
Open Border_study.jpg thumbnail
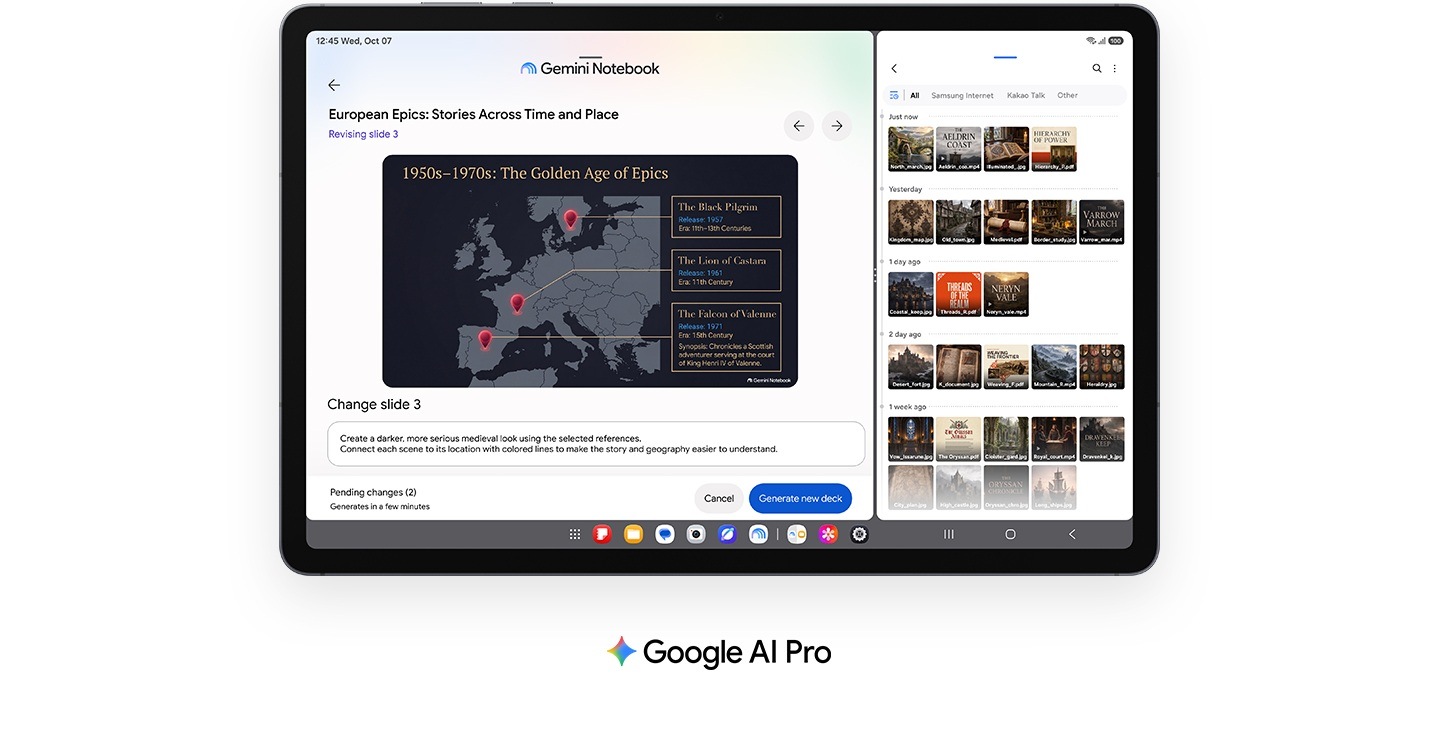(1054, 222)
